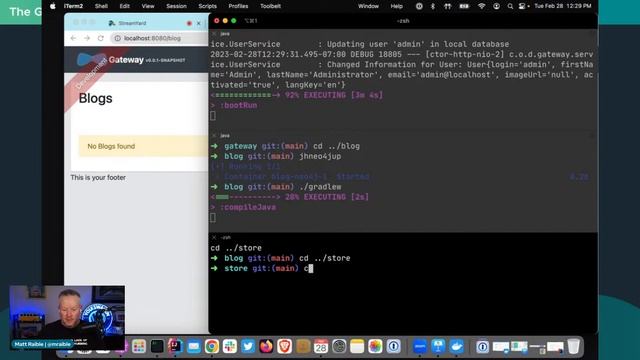Click the webcam video overlay of Matt Raible
This screenshot has width=640, height=360.
pyautogui.click(x=67, y=317)
